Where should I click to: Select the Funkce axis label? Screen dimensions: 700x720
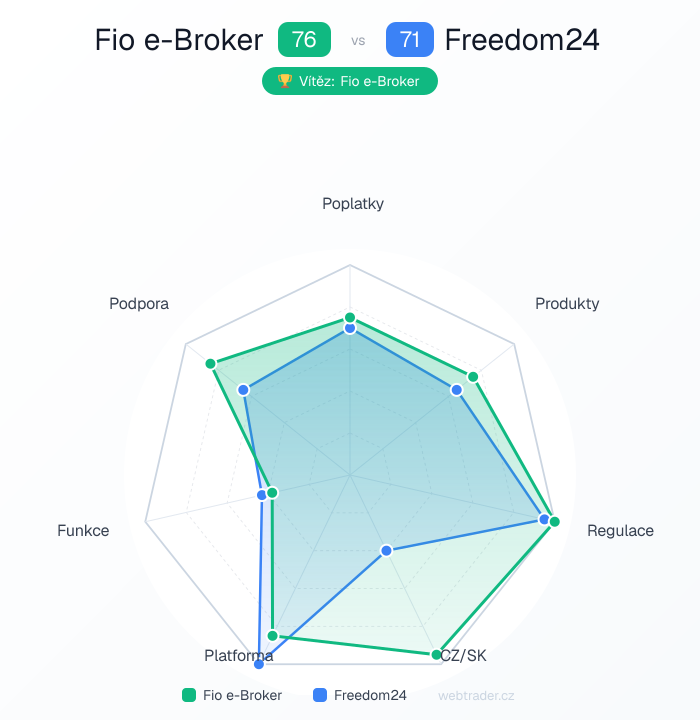coord(83,530)
